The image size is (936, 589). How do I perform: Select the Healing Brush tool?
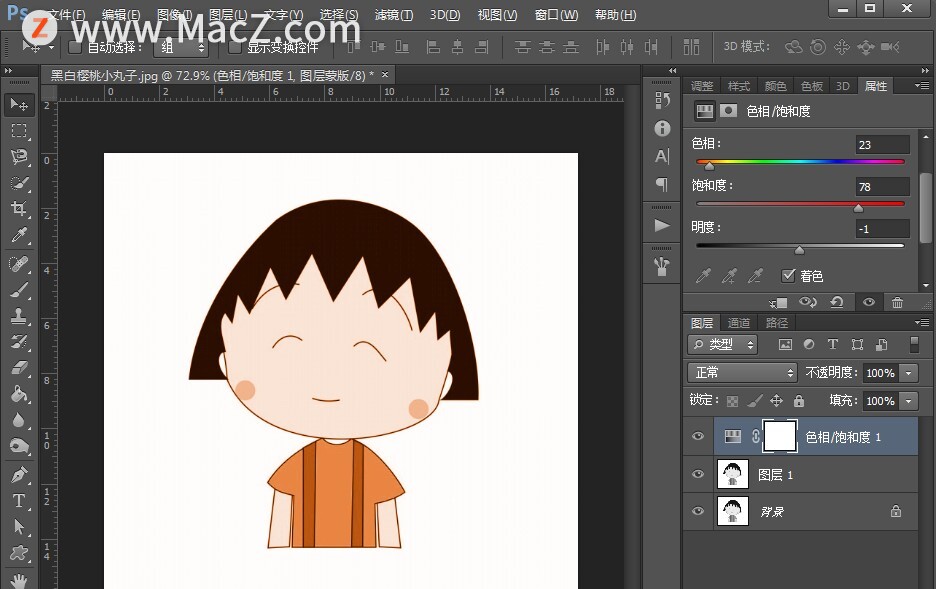point(19,263)
